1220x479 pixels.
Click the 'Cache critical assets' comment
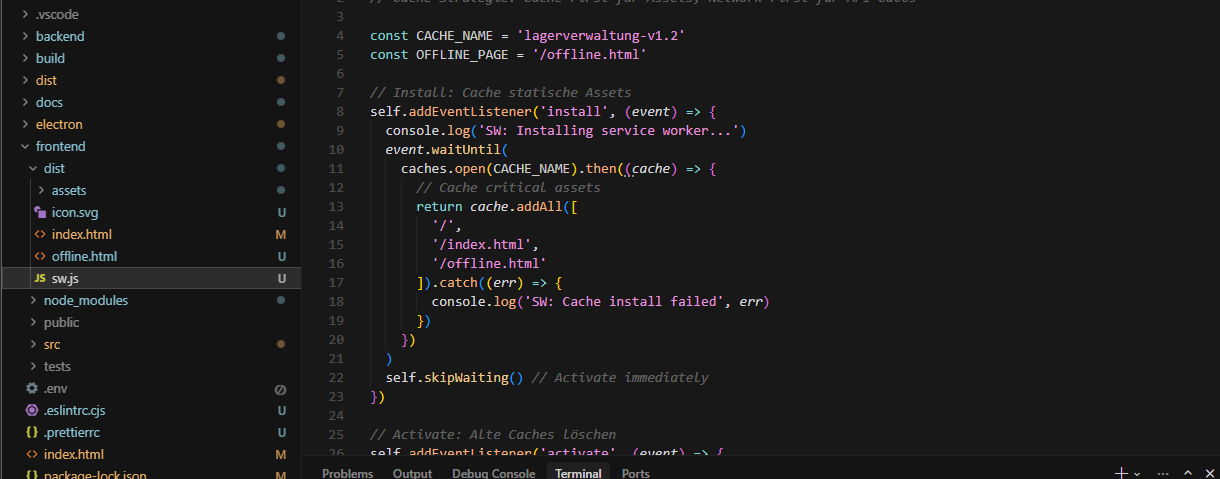click(508, 187)
